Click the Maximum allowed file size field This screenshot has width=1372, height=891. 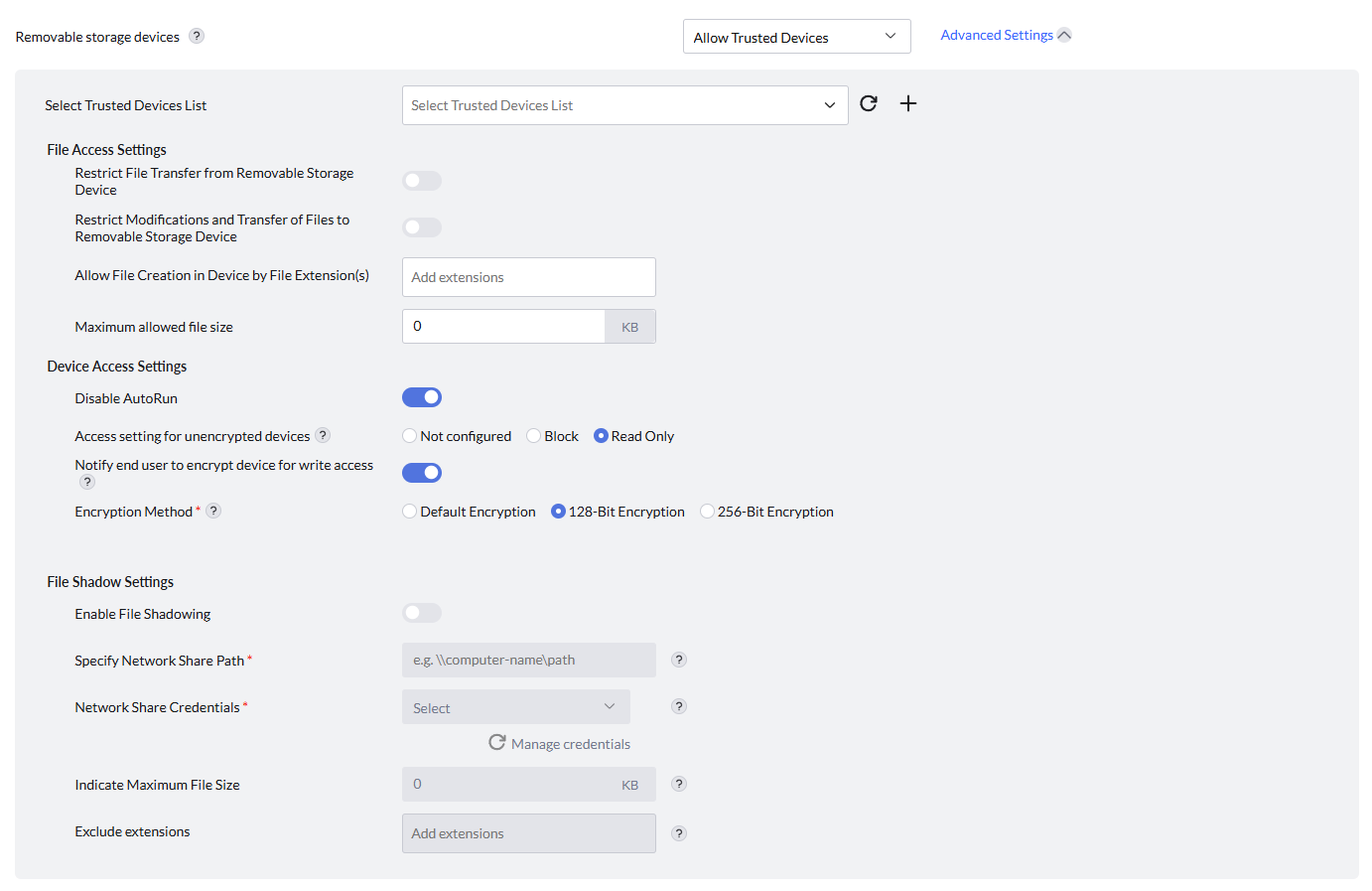503,327
